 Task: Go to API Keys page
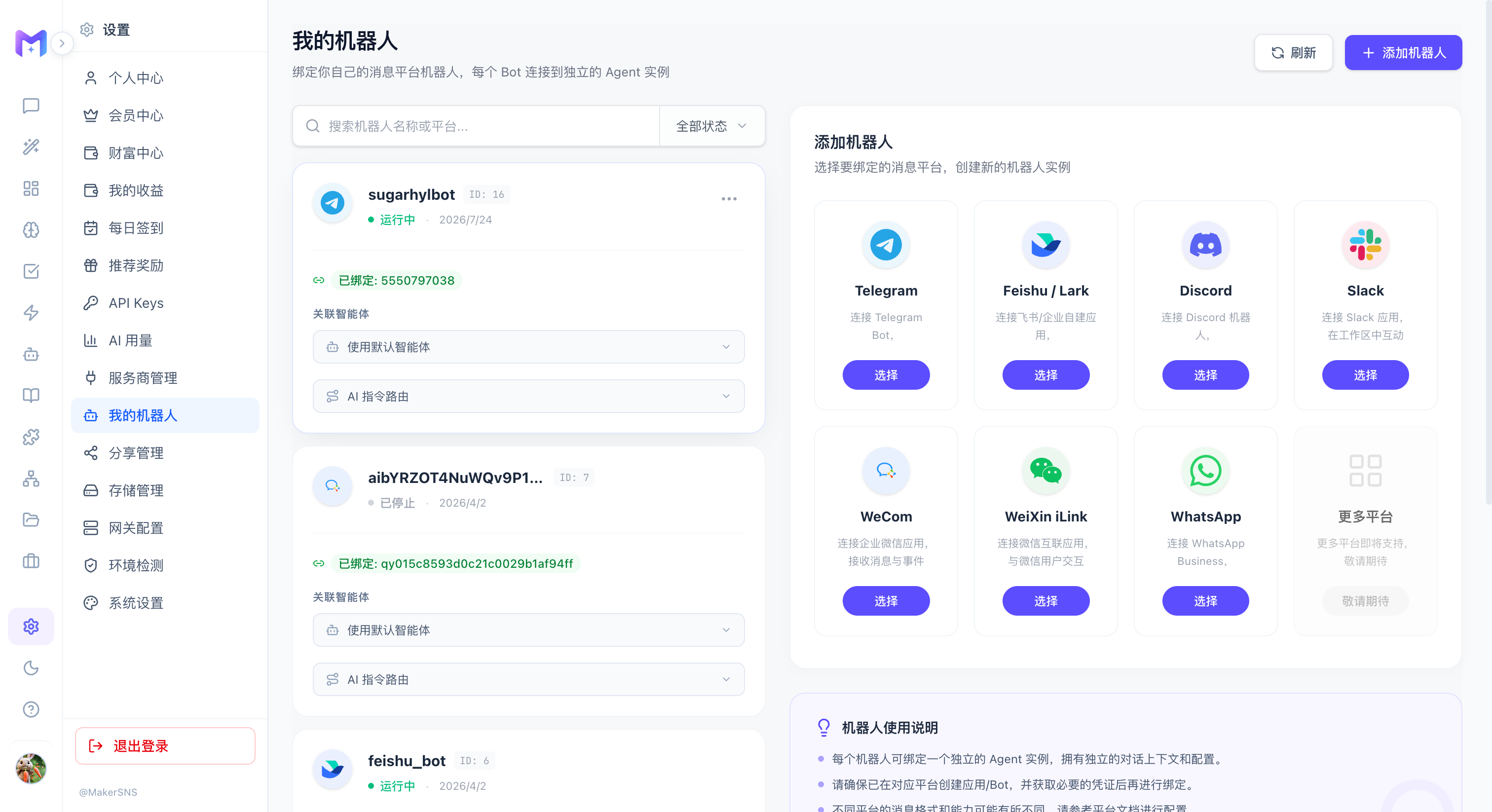pyautogui.click(x=165, y=303)
